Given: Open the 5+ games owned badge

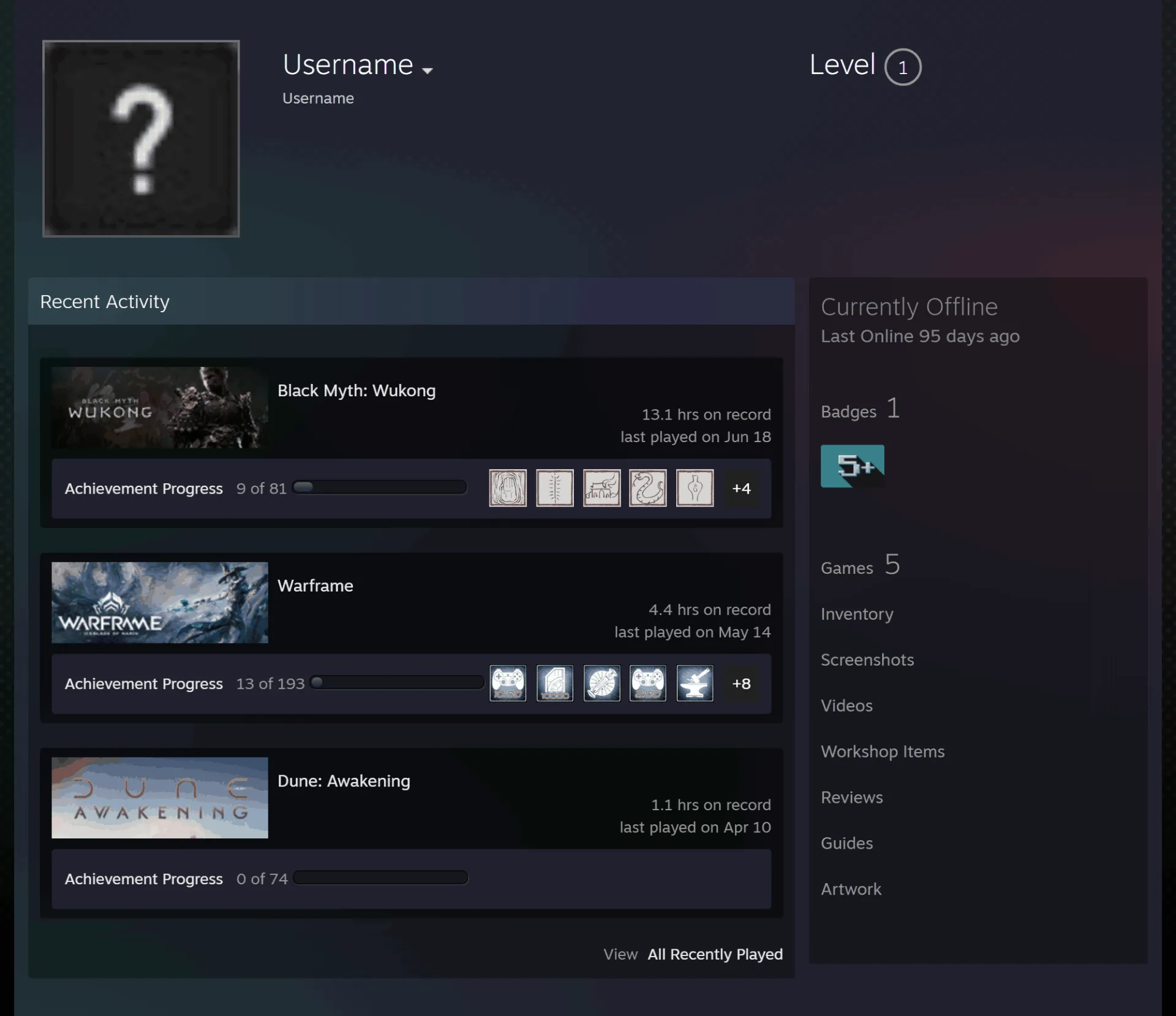Looking at the screenshot, I should 852,466.
